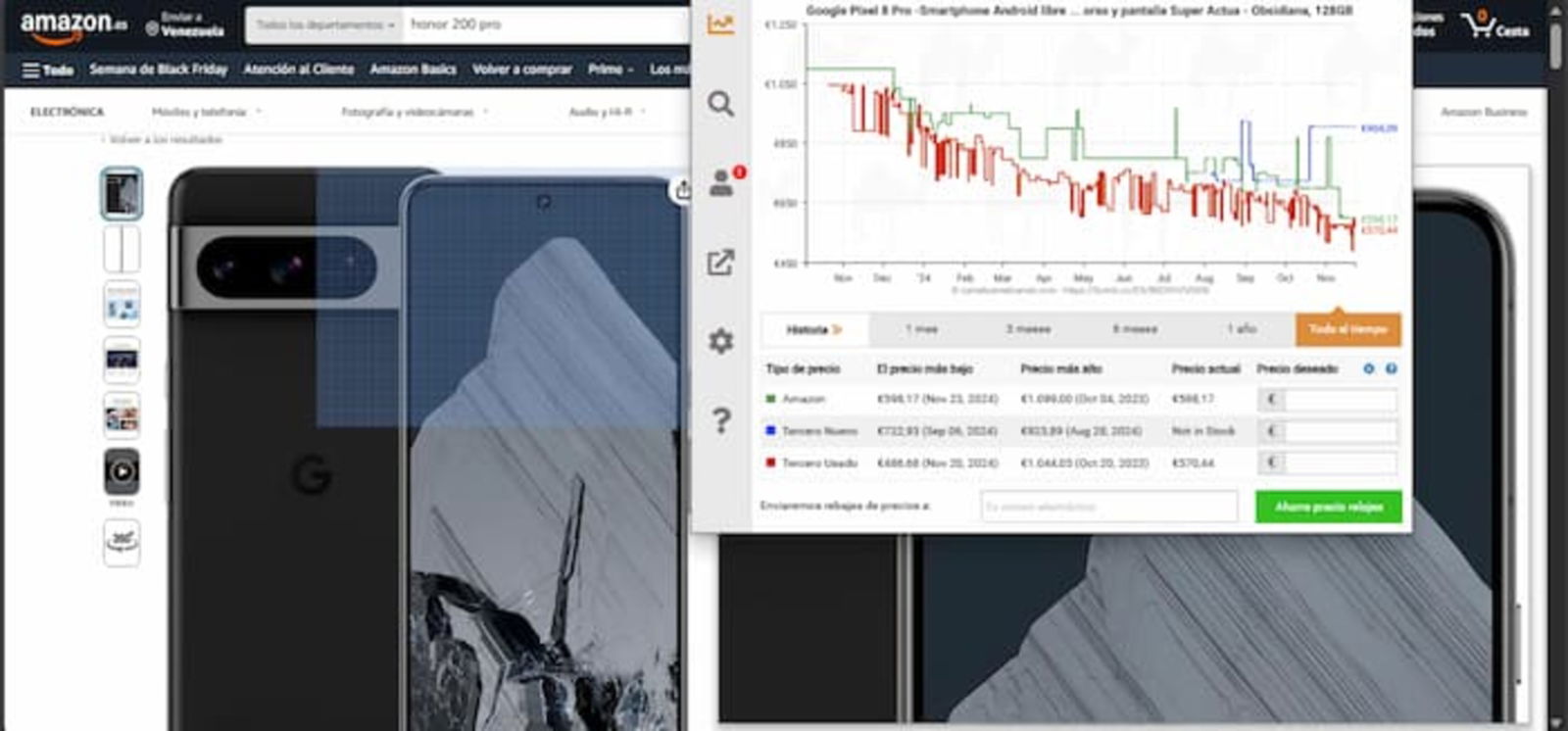Click the red Tercero Usado legend swatch

tap(770, 462)
